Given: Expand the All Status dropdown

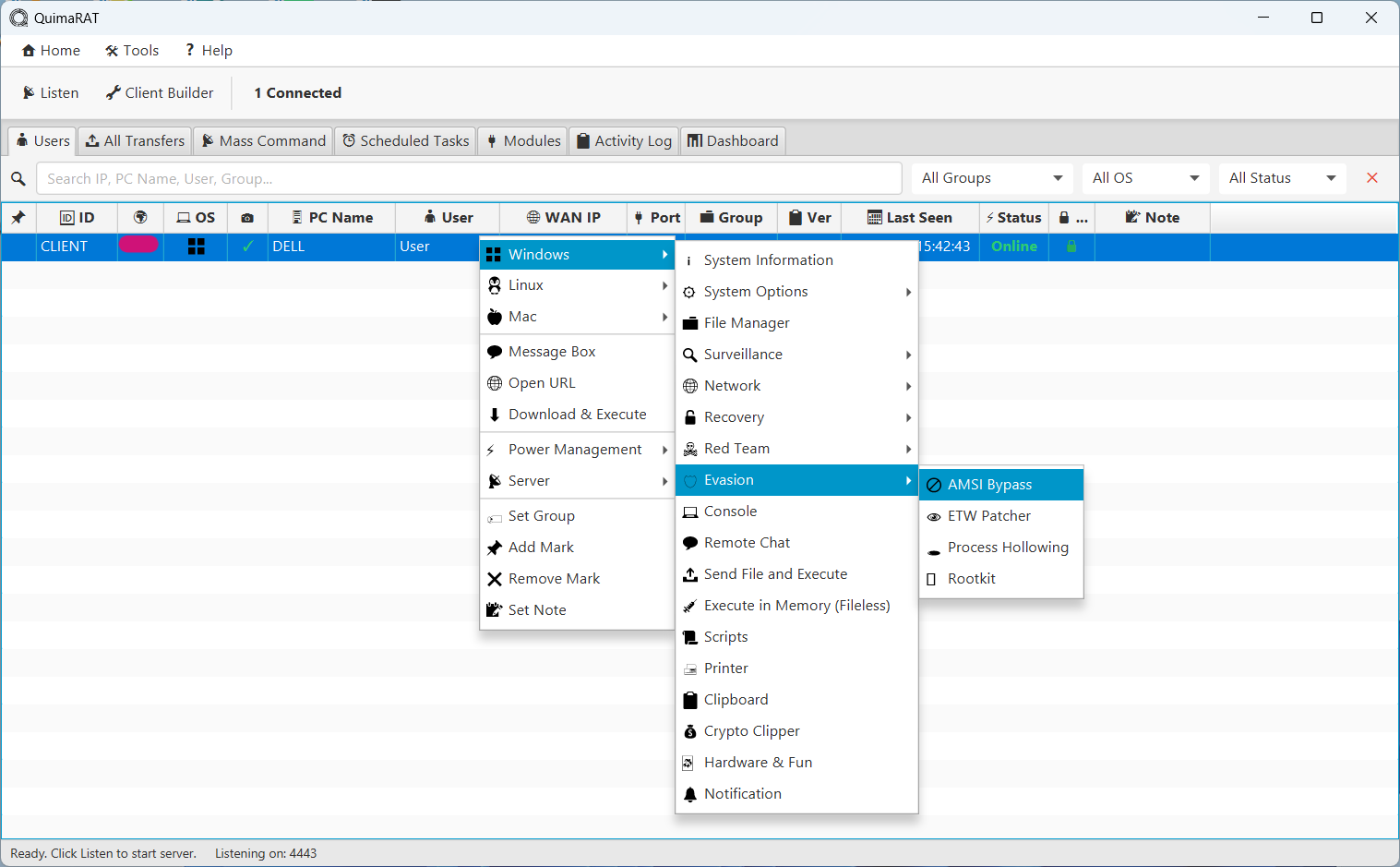Looking at the screenshot, I should tap(1282, 178).
